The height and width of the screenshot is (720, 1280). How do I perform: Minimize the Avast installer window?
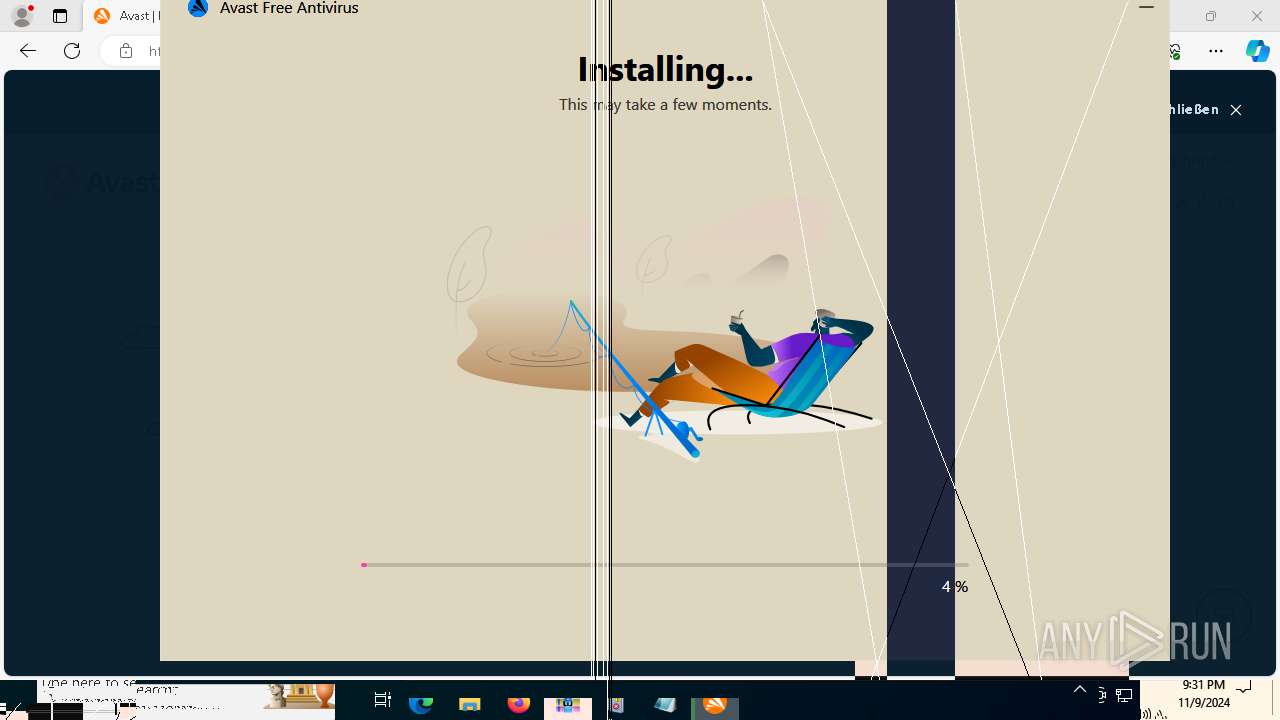click(1147, 8)
